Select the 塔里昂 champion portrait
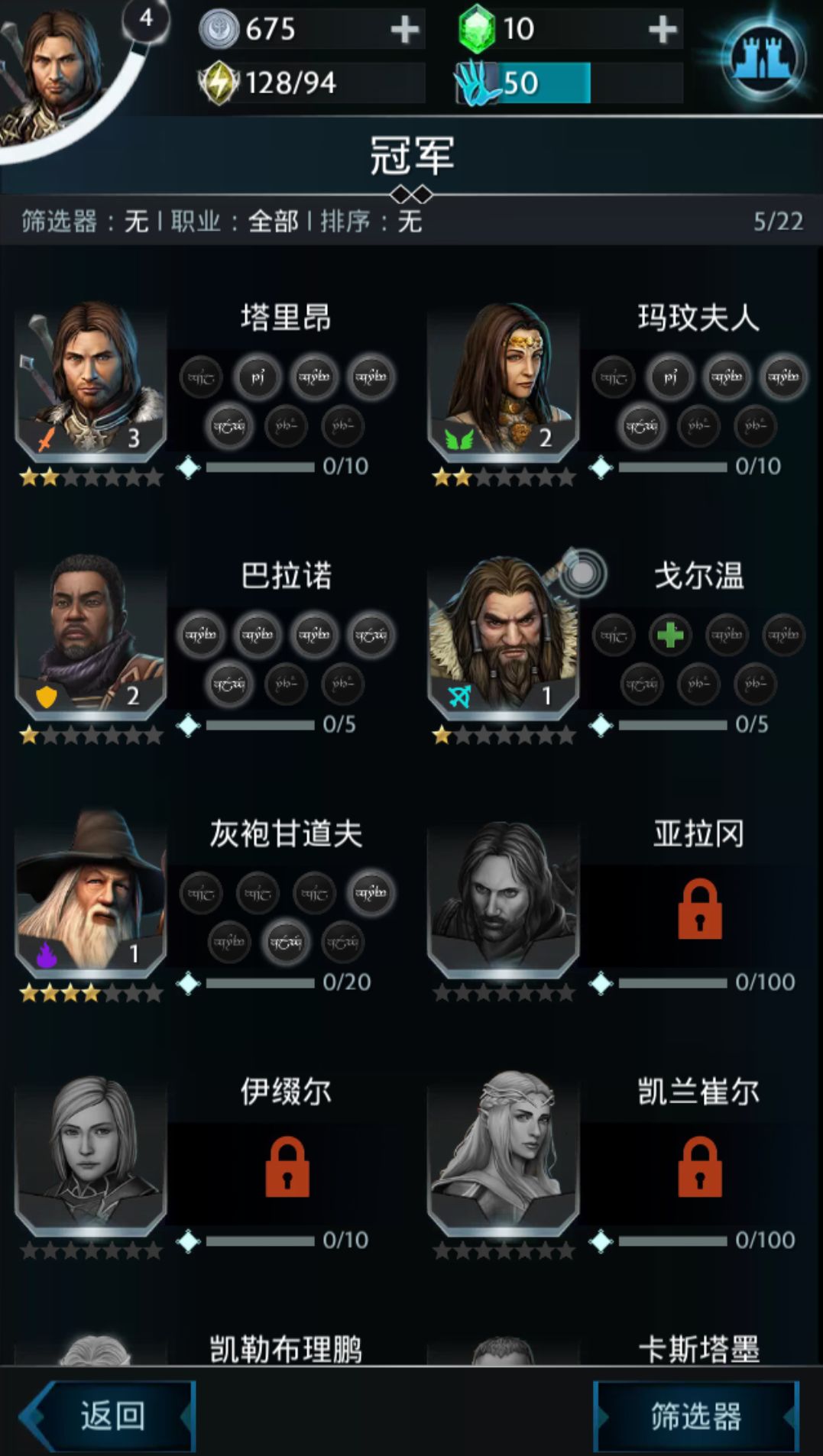Screen dimensions: 823x1456 coord(91,379)
